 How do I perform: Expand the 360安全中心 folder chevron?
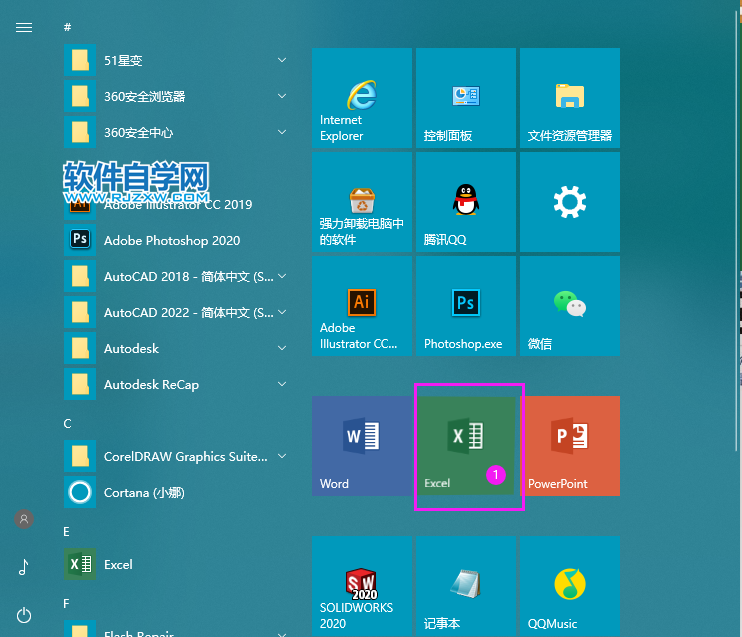(x=282, y=132)
